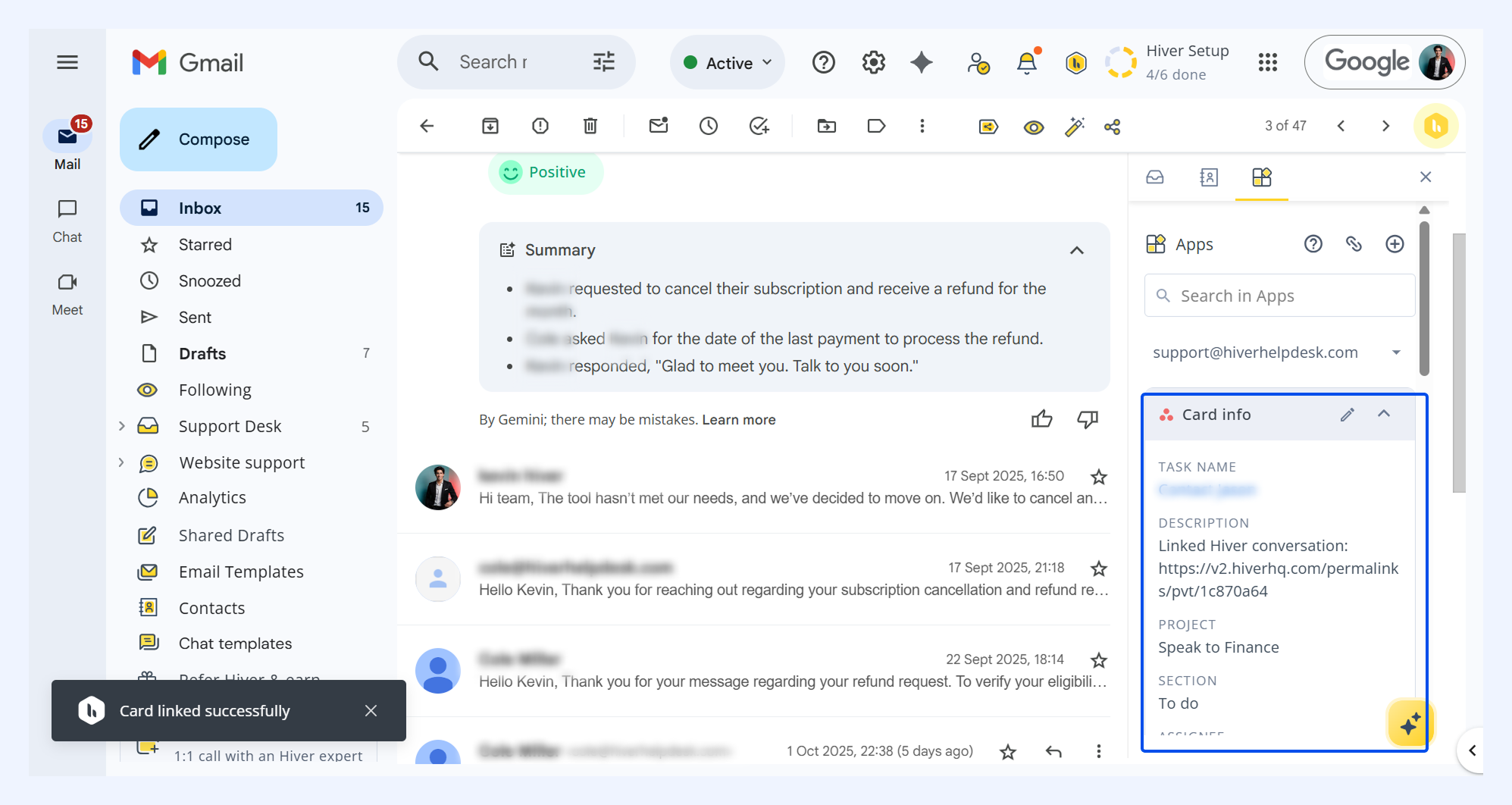Star the 17 Sept 2025, 21:18 message
Viewport: 1512px width, 805px height.
(x=1099, y=569)
